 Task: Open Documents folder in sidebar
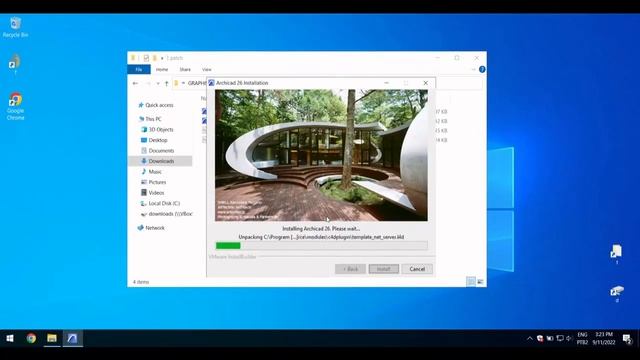point(158,151)
